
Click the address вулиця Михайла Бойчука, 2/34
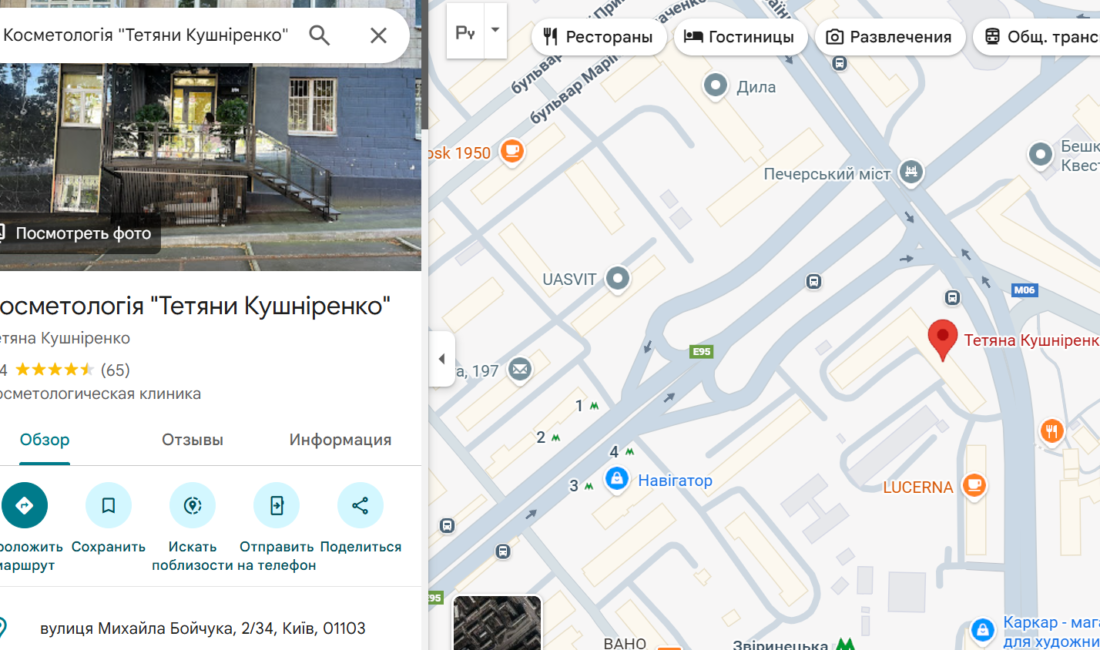click(x=203, y=628)
